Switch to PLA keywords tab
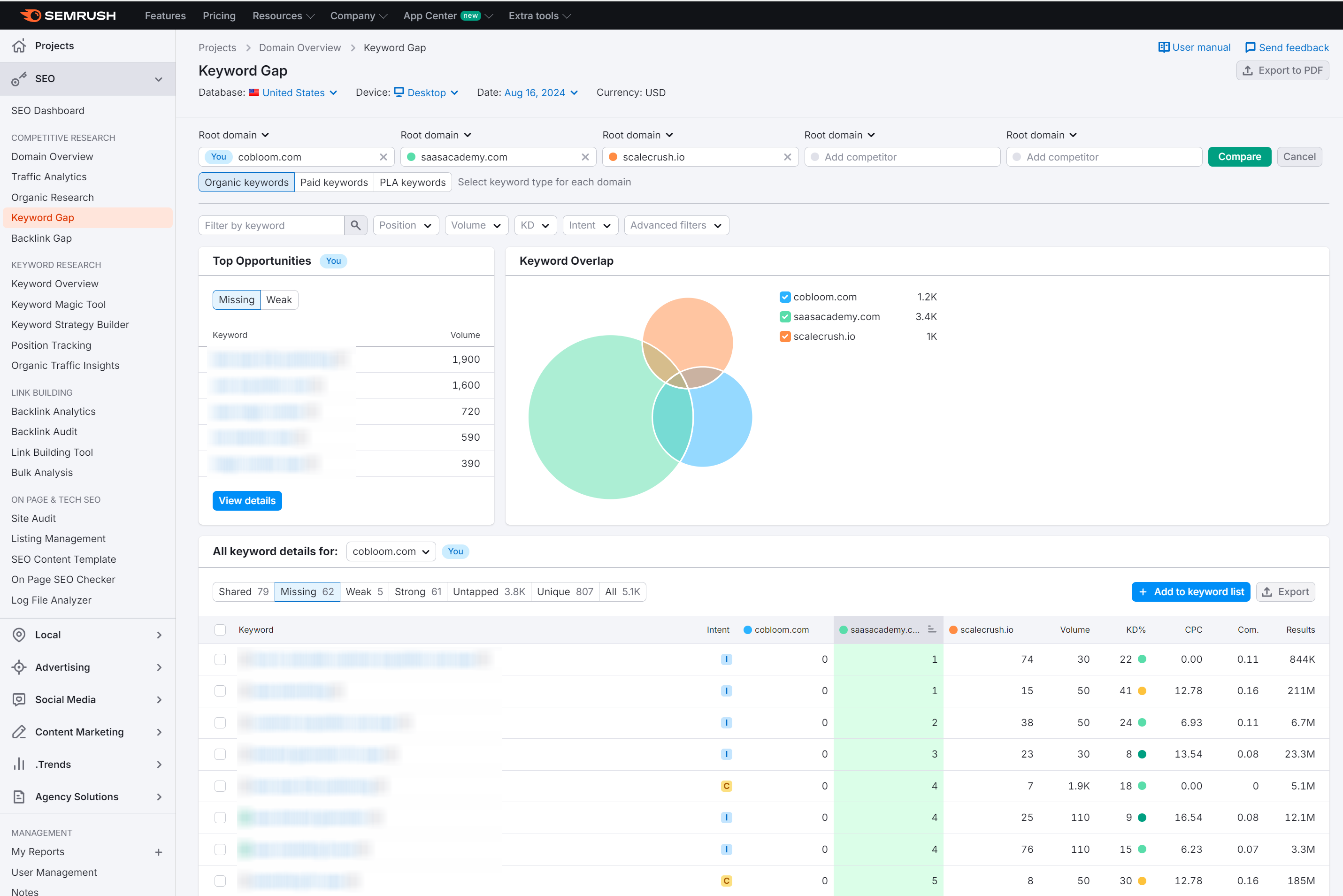 (x=413, y=182)
